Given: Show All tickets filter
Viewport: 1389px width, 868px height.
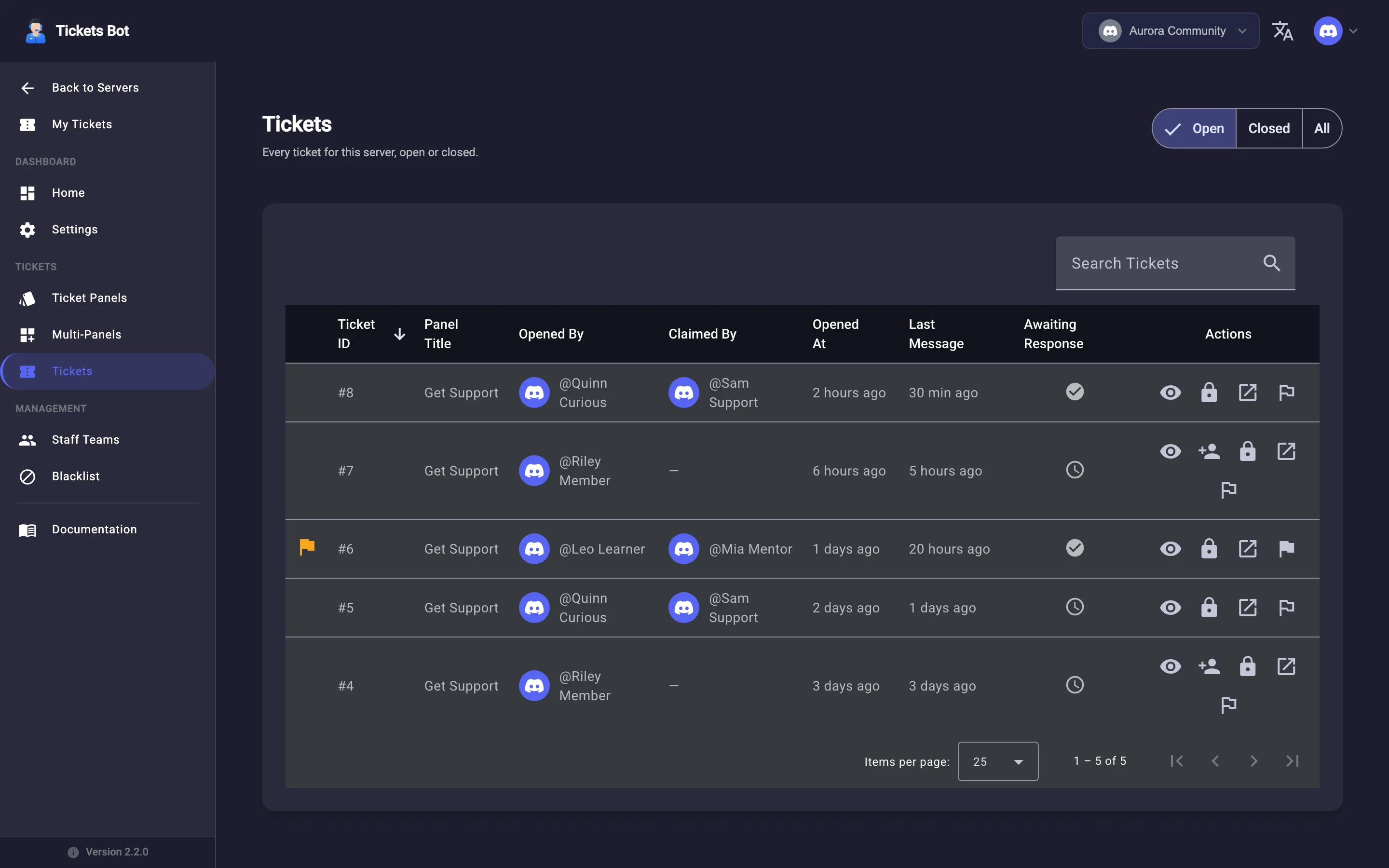Looking at the screenshot, I should tap(1322, 129).
